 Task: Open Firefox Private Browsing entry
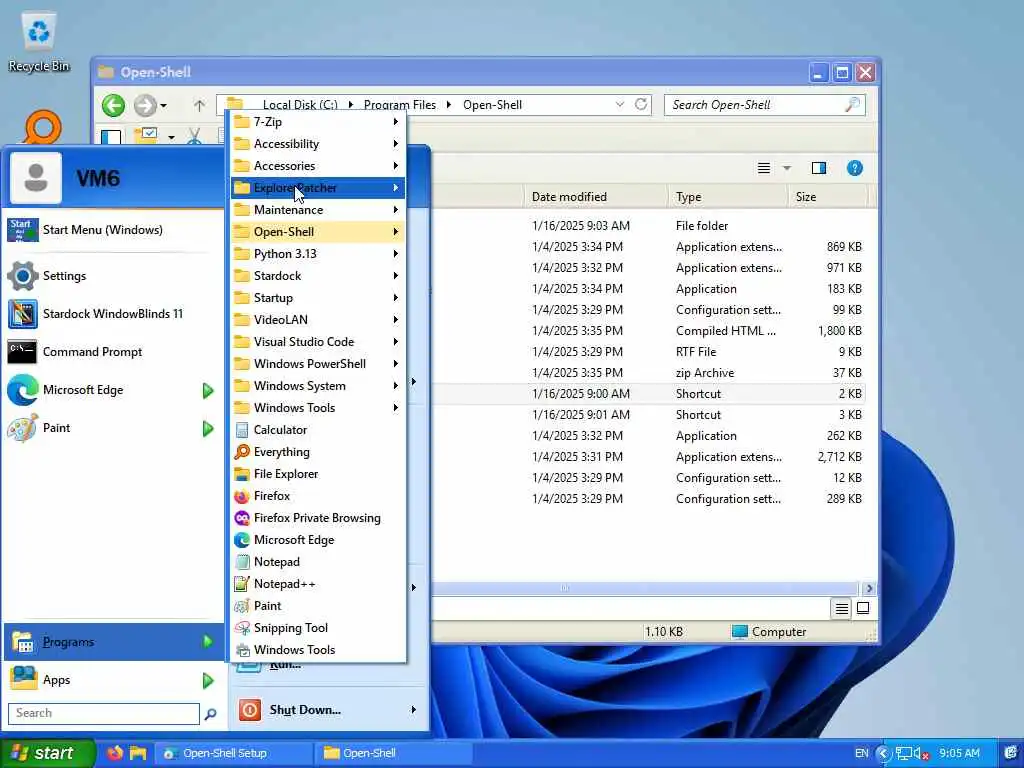(318, 518)
